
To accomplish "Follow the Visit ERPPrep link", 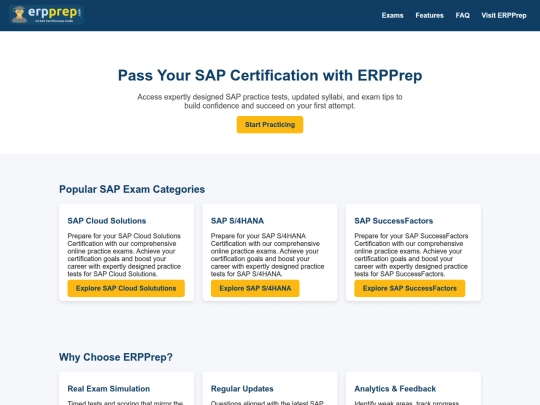I will pyautogui.click(x=504, y=15).
